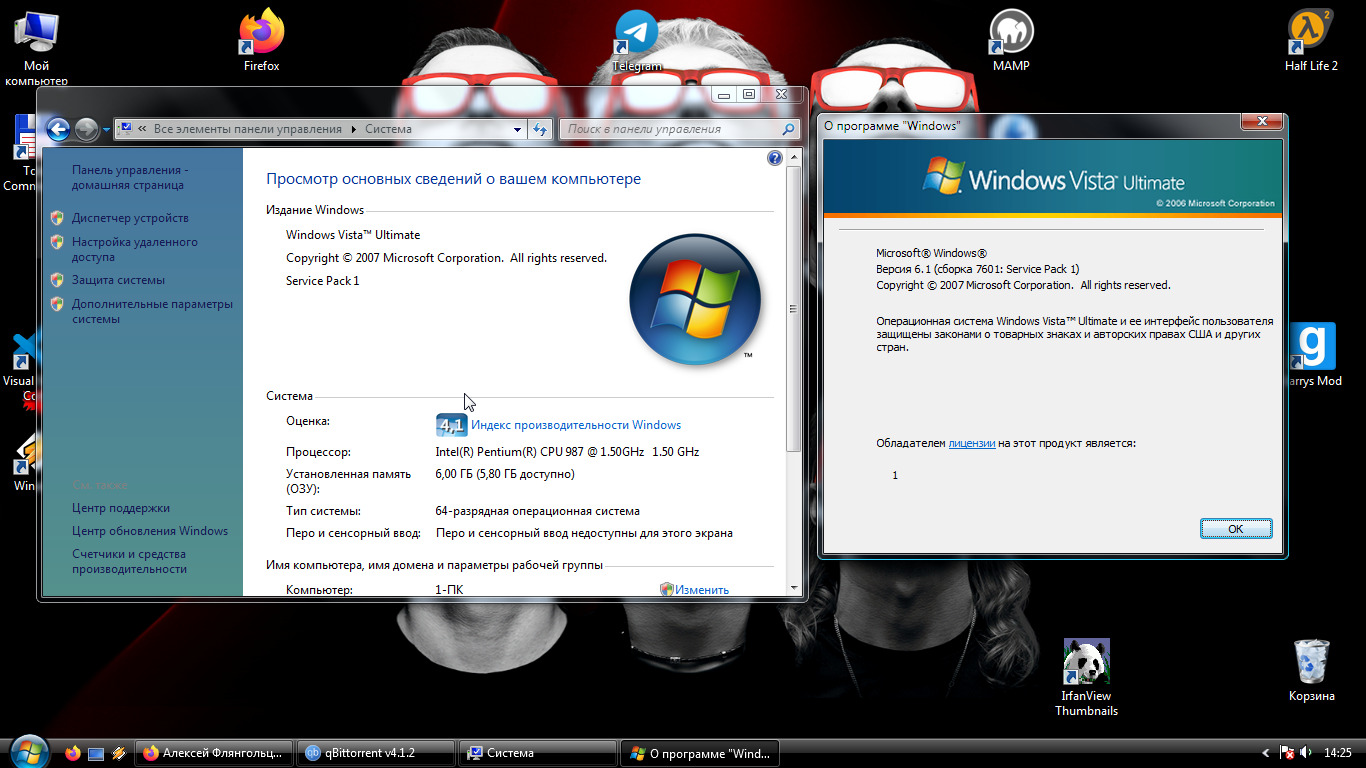Click the 64-разрядная операционная система text
This screenshot has width=1366, height=768.
click(537, 511)
